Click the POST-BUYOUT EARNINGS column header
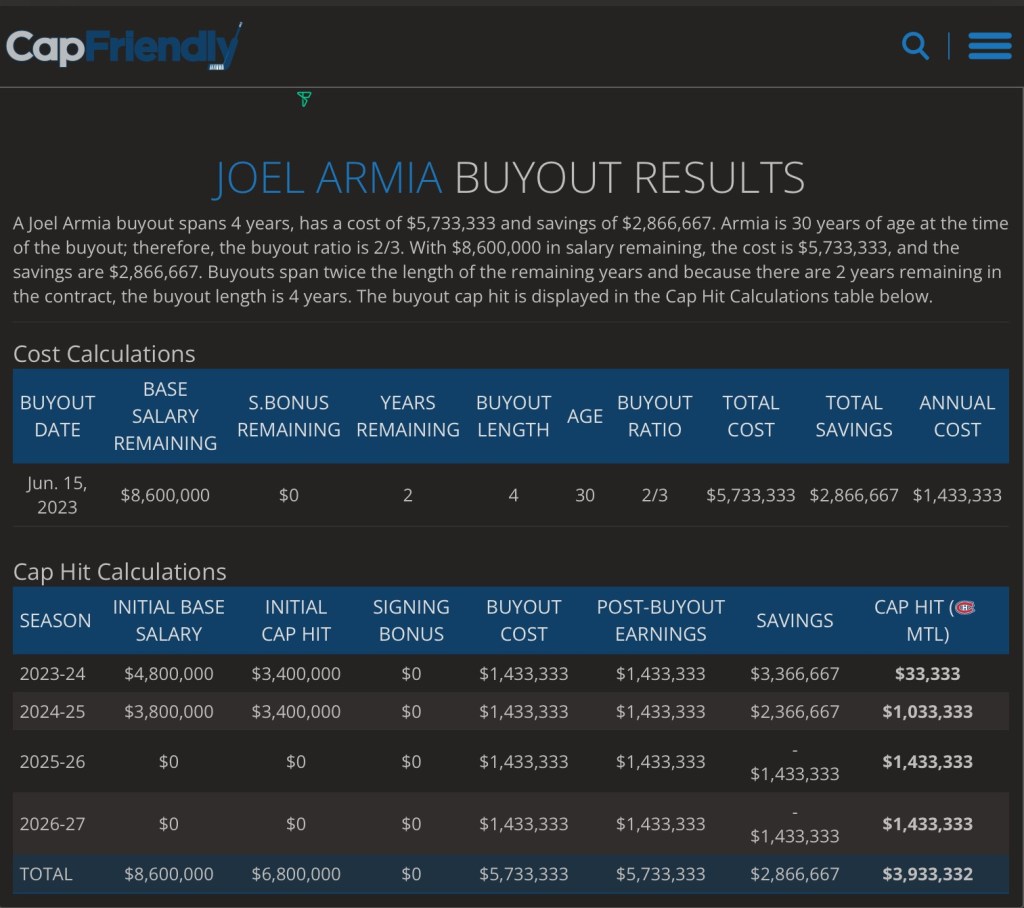The image size is (1024, 908). (x=660, y=620)
